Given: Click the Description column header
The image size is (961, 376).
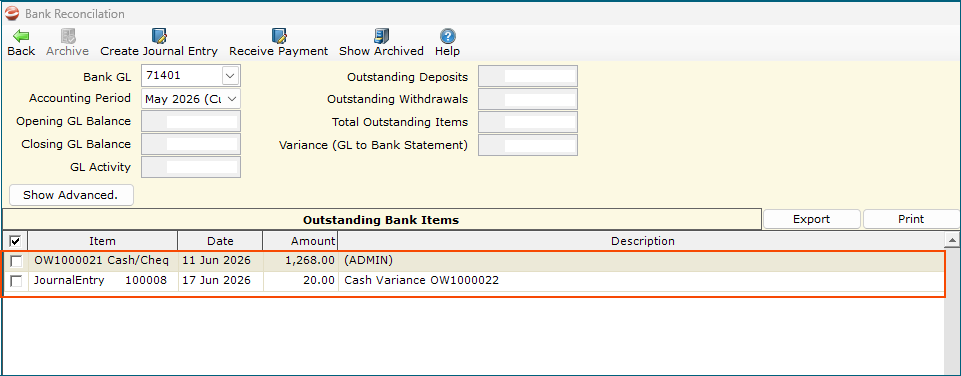Looking at the screenshot, I should click(x=642, y=241).
